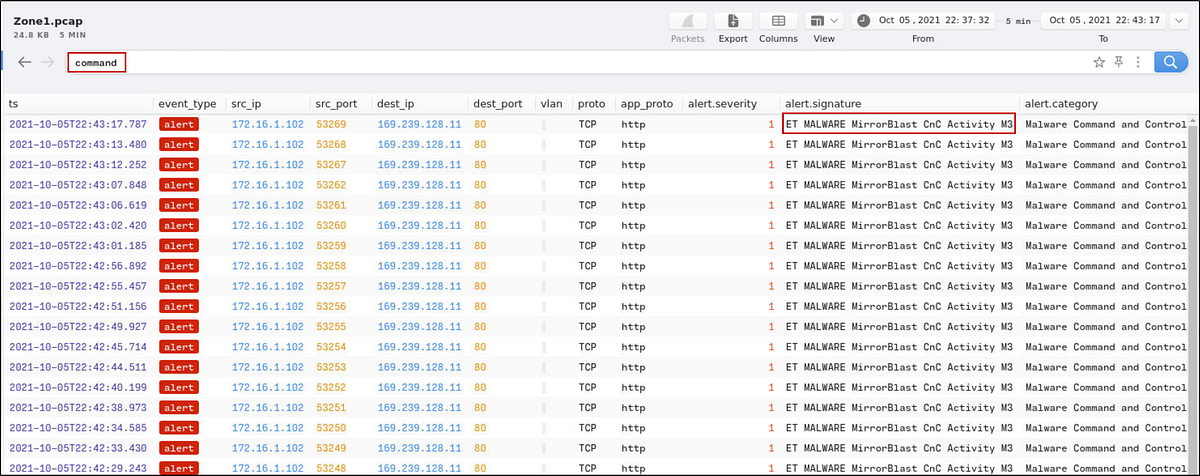Expand the time range dropdown chevron

pyautogui.click(x=1177, y=20)
